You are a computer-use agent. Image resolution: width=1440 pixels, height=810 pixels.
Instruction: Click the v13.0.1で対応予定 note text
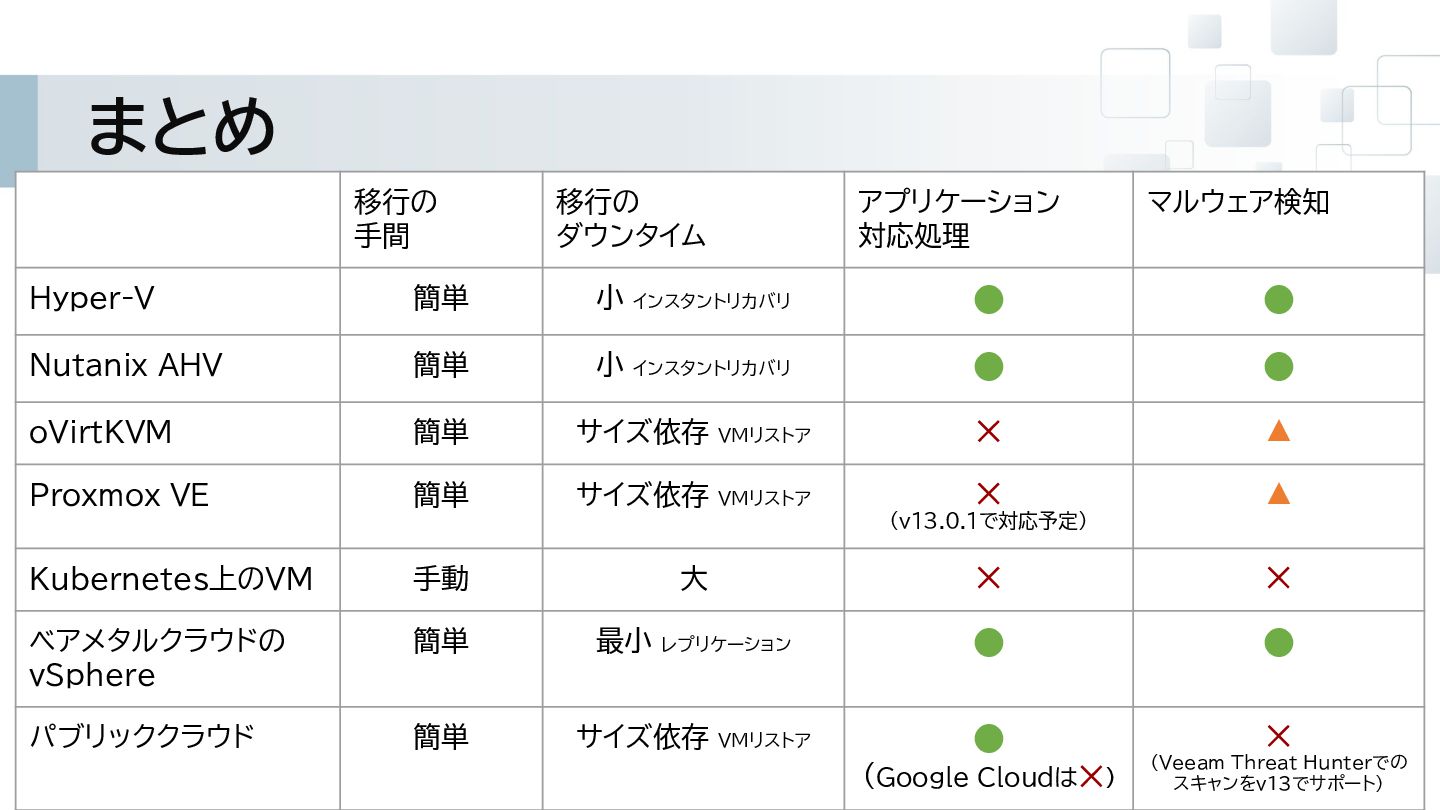(x=988, y=521)
